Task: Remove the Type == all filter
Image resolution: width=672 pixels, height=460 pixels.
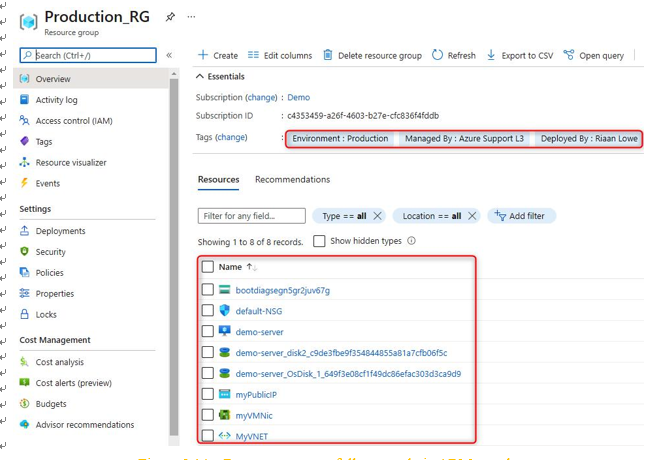Action: (x=377, y=216)
